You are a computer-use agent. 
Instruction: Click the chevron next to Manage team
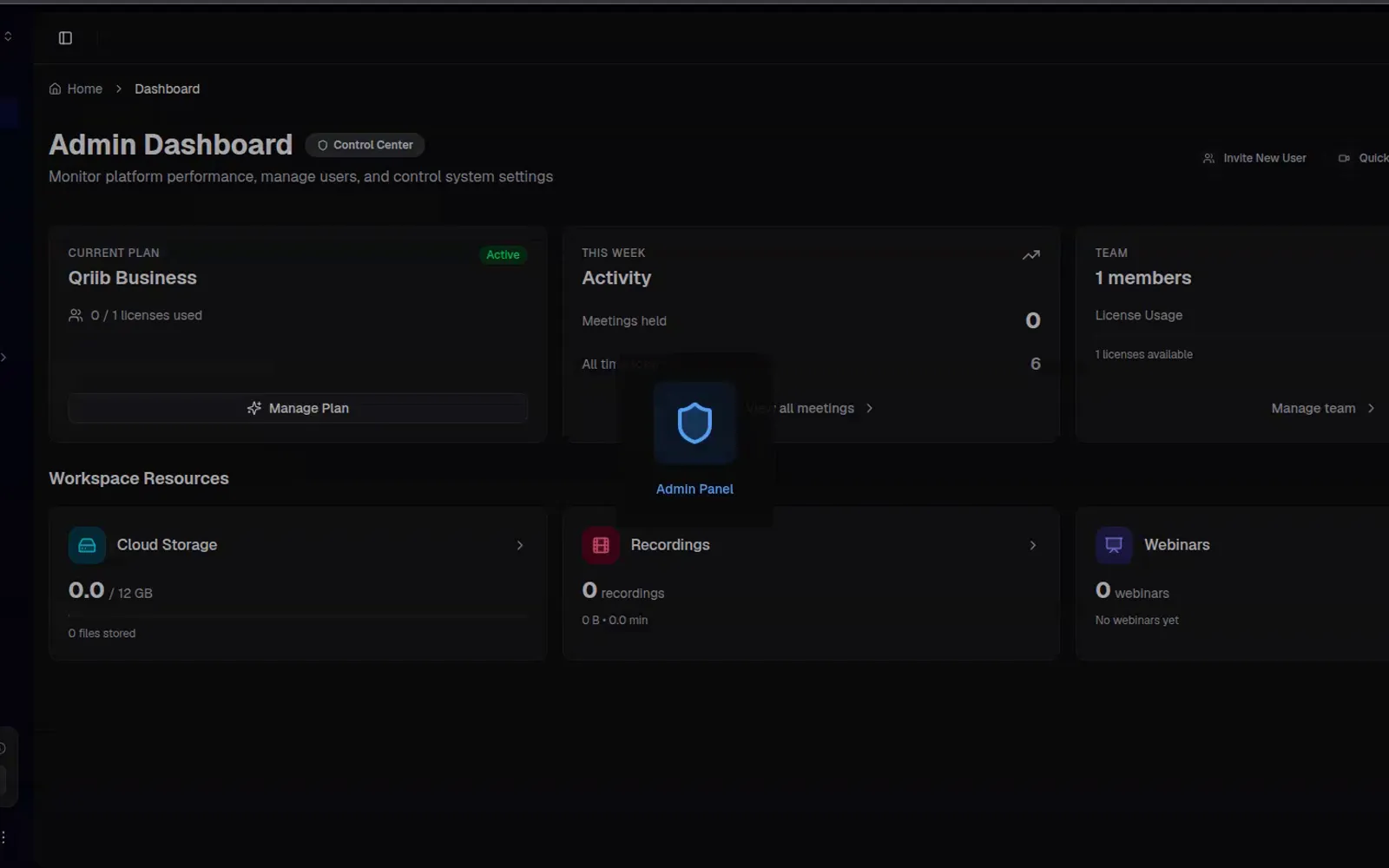click(x=1371, y=408)
